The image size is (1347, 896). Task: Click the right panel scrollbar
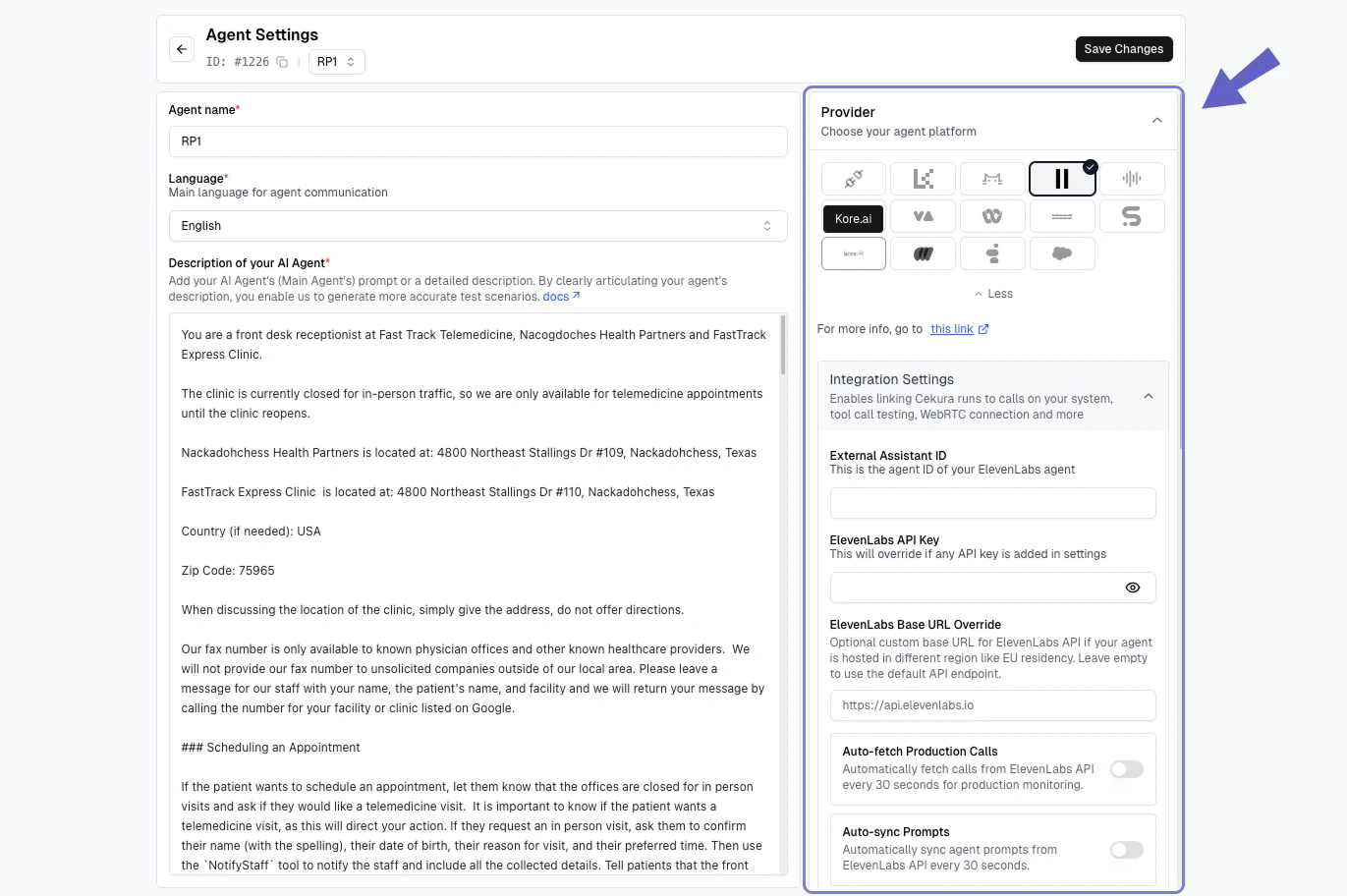point(1180,270)
